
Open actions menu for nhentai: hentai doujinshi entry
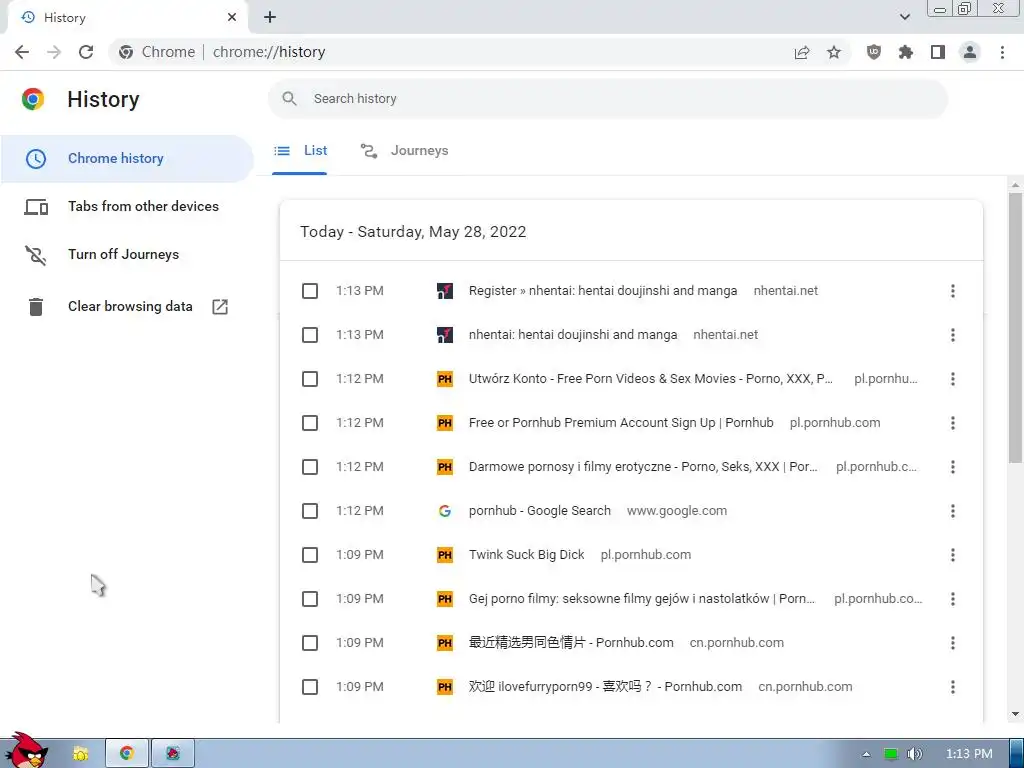point(953,335)
